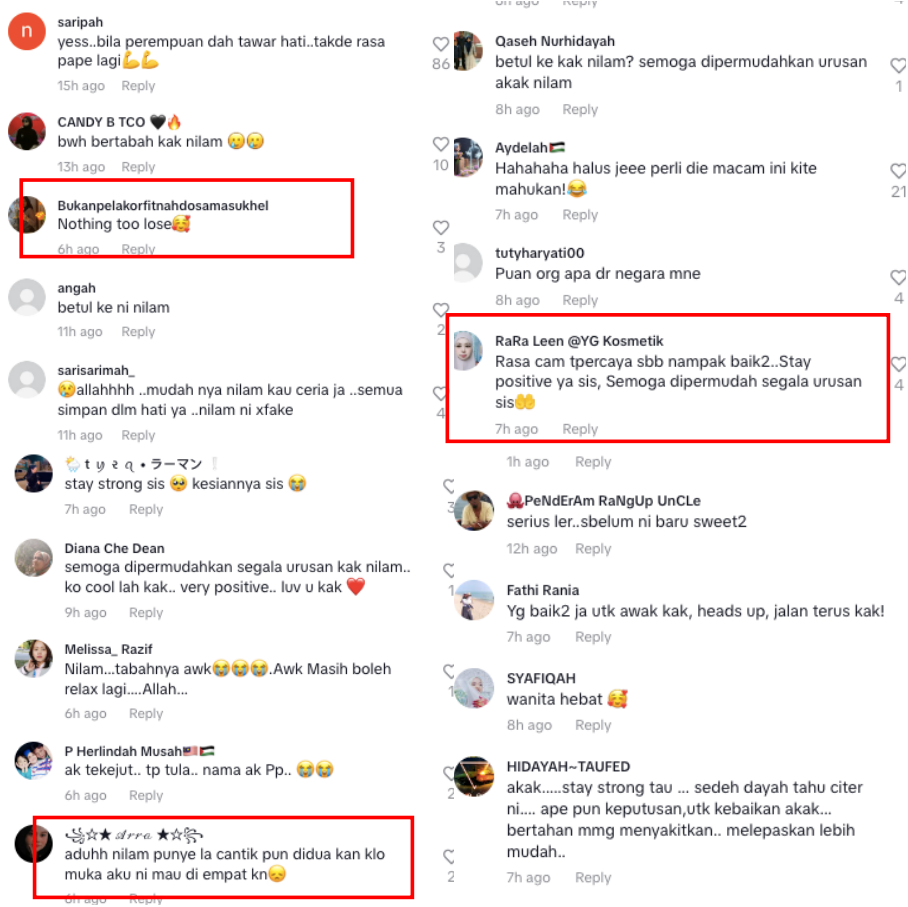Reply to P Herlindah Musah's comment
The image size is (908, 907).
[x=146, y=795]
